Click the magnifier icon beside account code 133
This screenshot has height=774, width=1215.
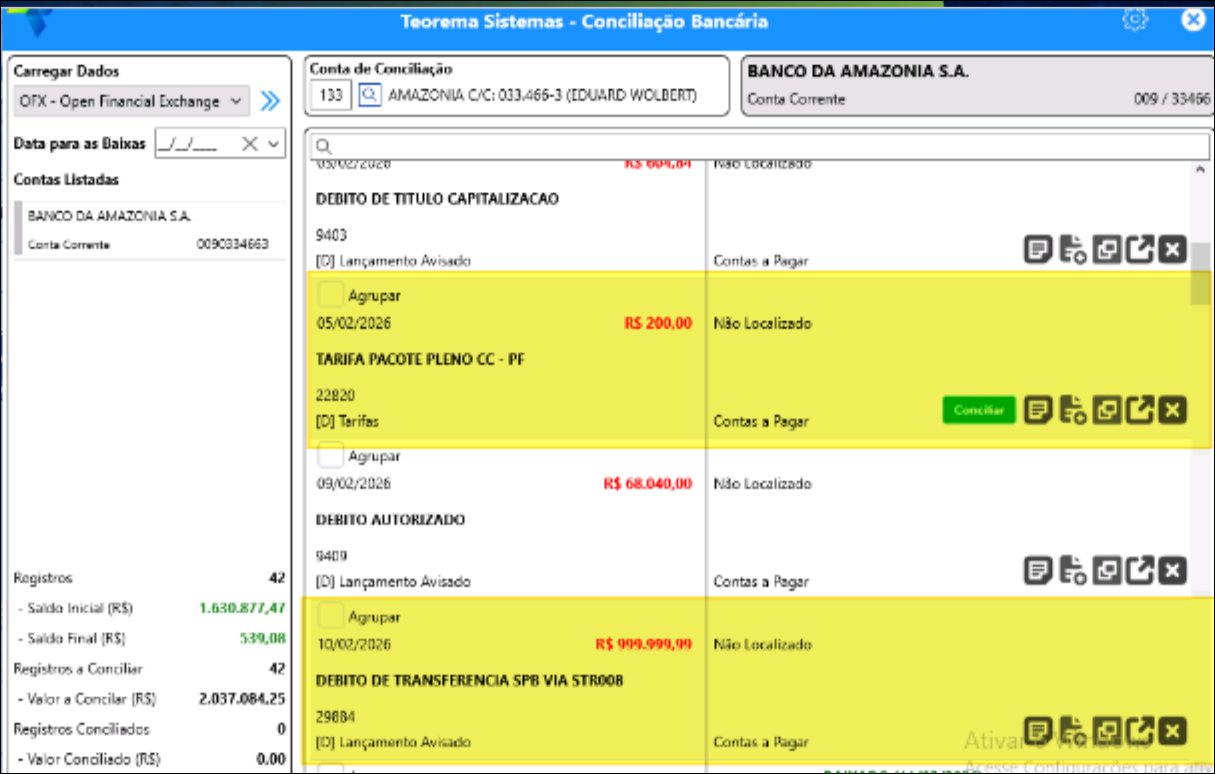click(x=370, y=96)
